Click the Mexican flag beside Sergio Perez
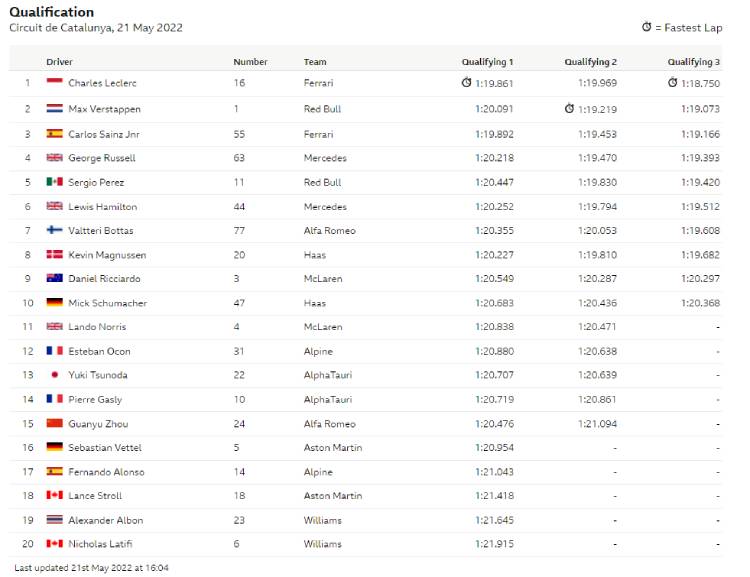The image size is (750, 577). click(x=55, y=181)
